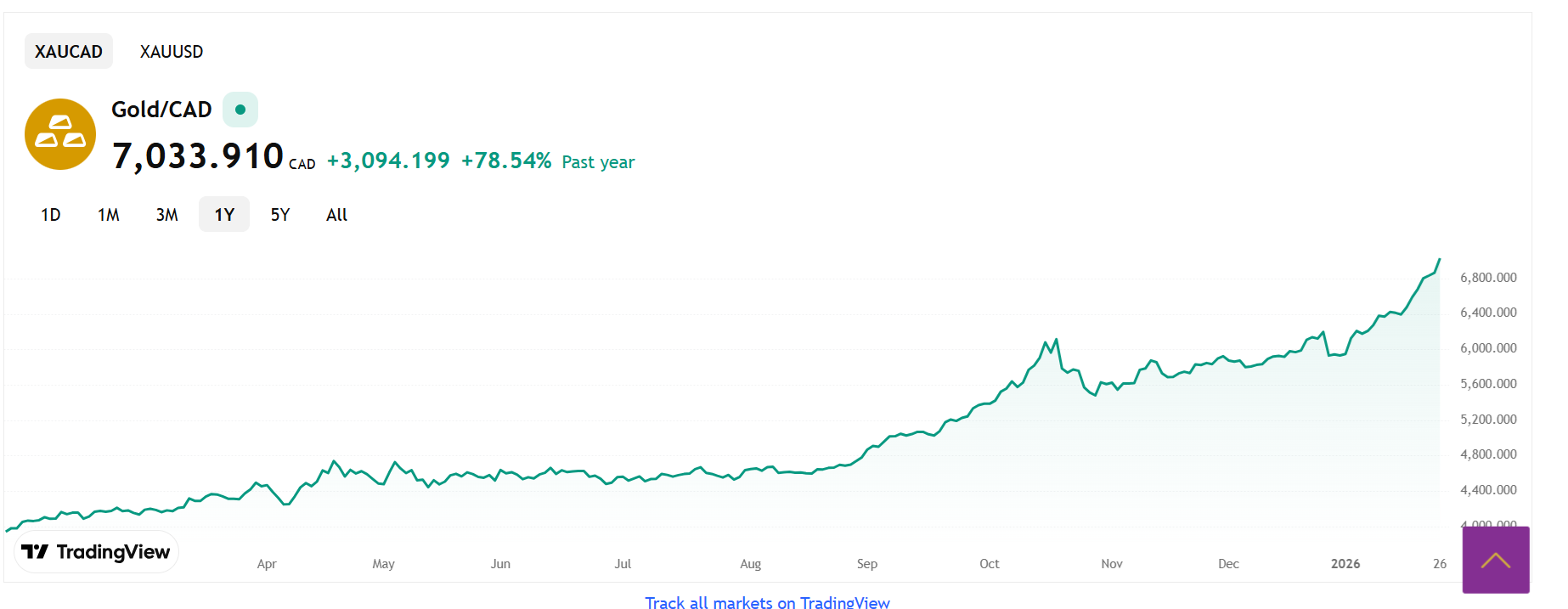Image resolution: width=1568 pixels, height=609 pixels.
Task: Select the 1Y time range
Action: [x=224, y=215]
